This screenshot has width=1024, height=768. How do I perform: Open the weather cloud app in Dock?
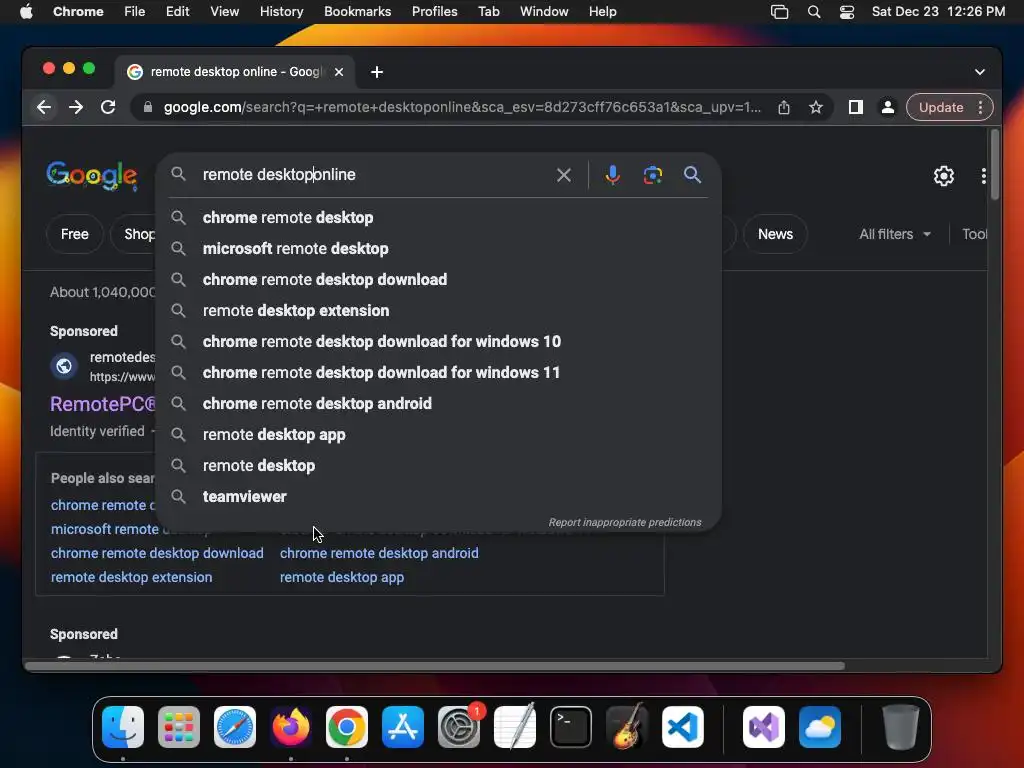pos(820,727)
